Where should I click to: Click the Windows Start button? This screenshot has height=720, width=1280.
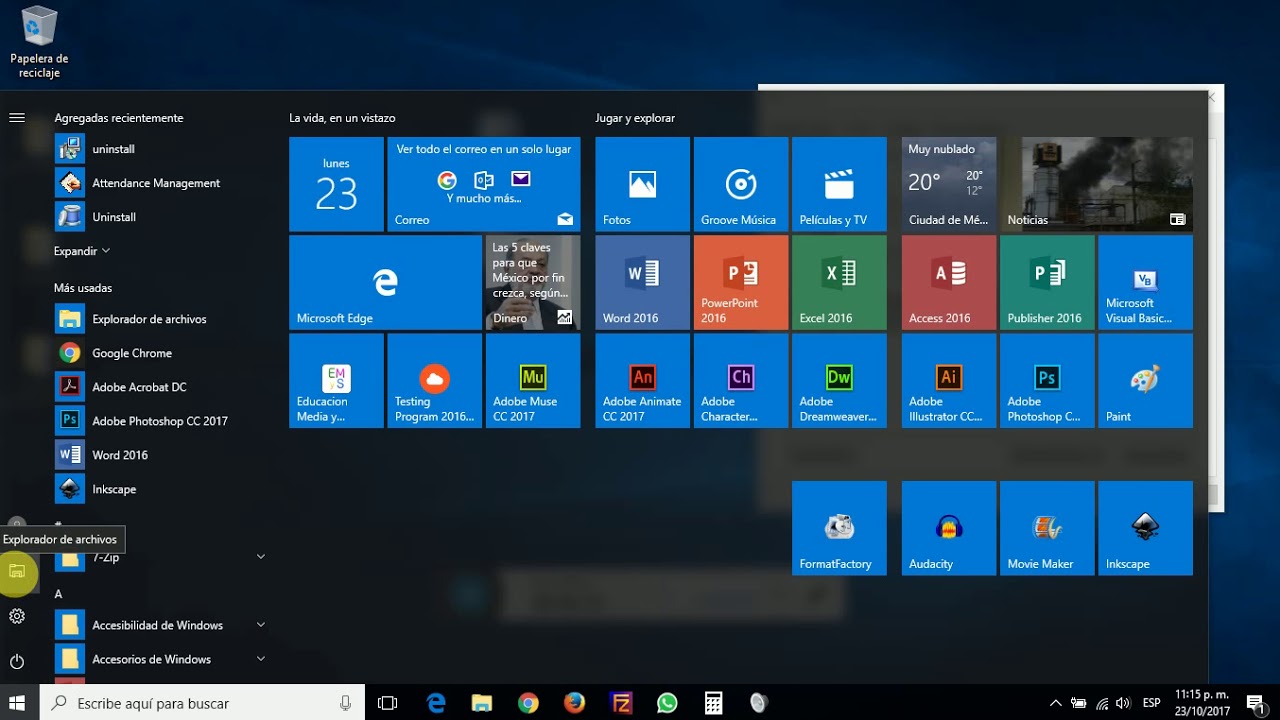pos(17,703)
